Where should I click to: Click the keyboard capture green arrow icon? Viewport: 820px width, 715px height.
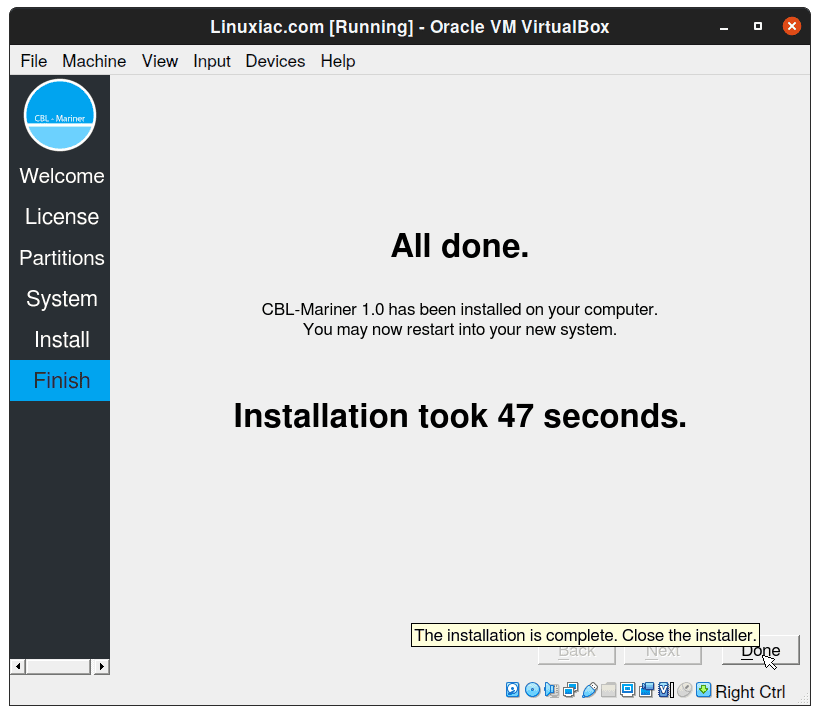click(703, 690)
